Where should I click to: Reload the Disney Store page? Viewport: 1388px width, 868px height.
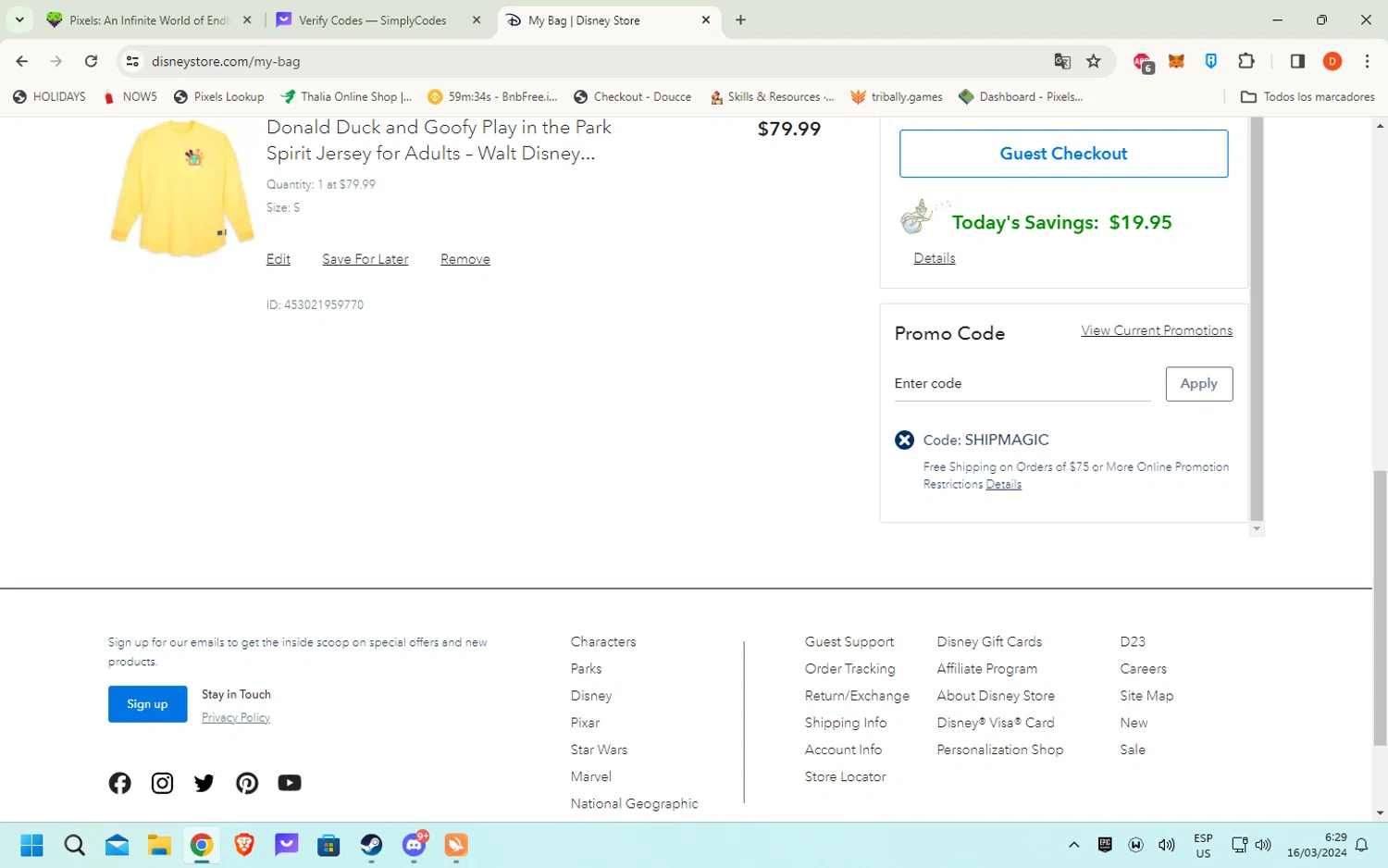tap(91, 61)
